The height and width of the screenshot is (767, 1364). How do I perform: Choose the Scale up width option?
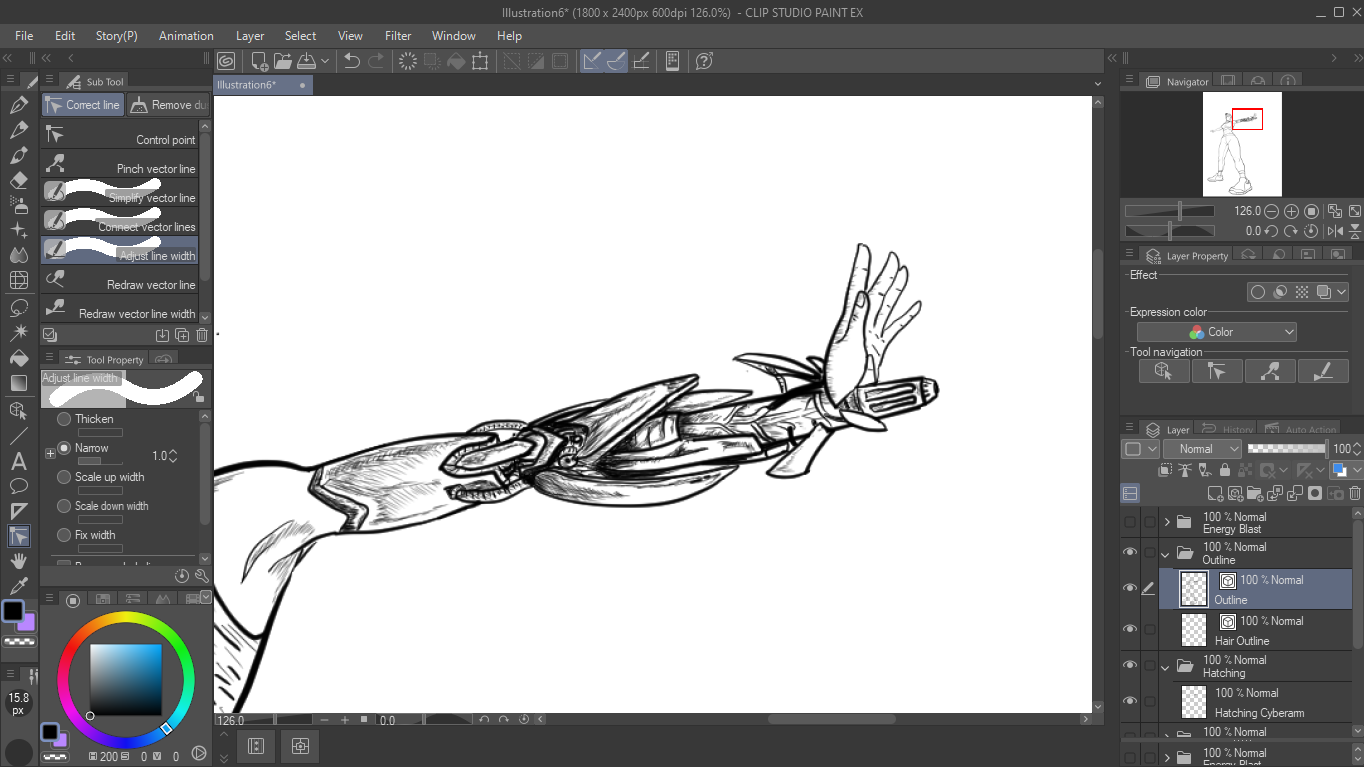click(x=64, y=477)
